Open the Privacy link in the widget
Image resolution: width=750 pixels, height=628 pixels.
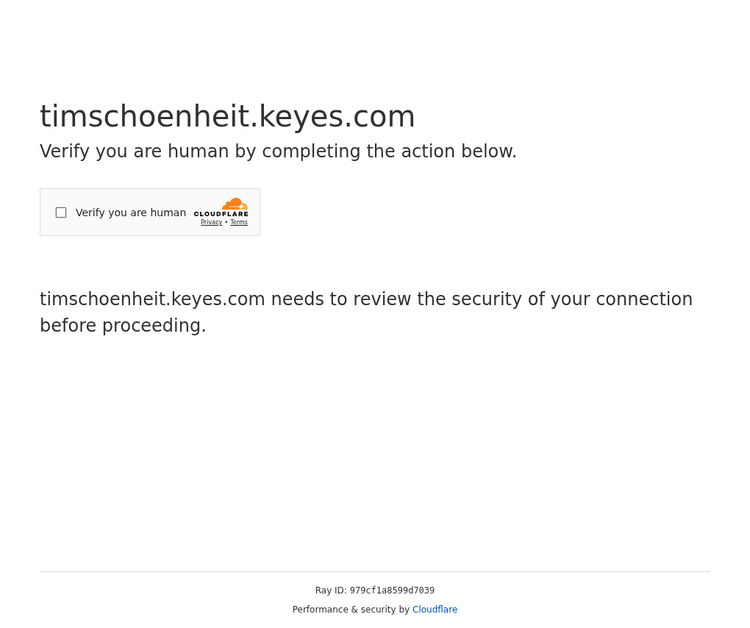[x=211, y=223]
